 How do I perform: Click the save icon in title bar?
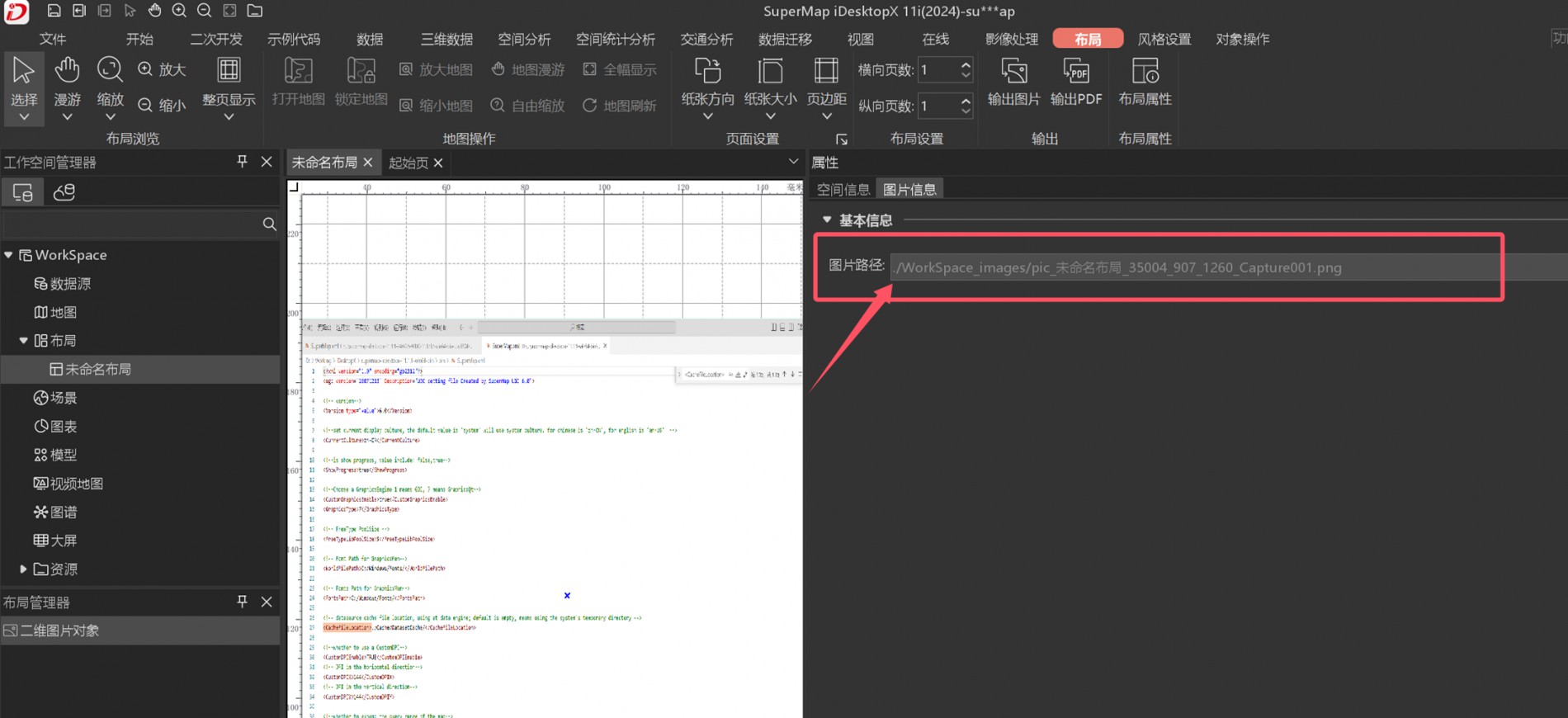click(54, 11)
